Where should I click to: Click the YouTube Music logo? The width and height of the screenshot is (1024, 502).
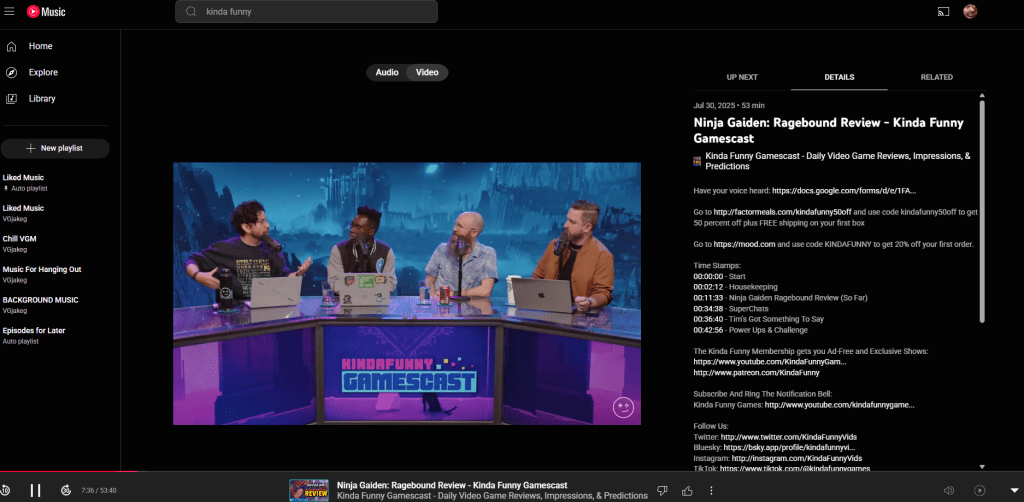click(46, 11)
